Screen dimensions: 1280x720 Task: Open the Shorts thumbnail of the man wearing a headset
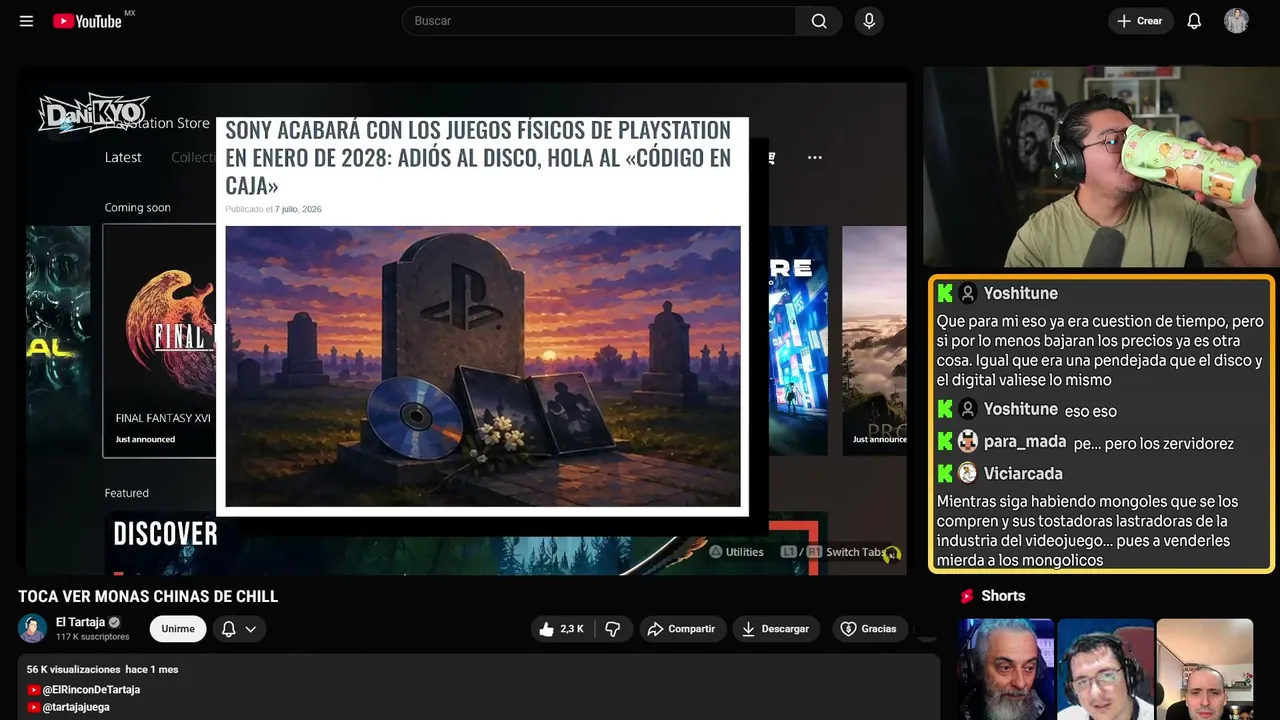click(1105, 669)
